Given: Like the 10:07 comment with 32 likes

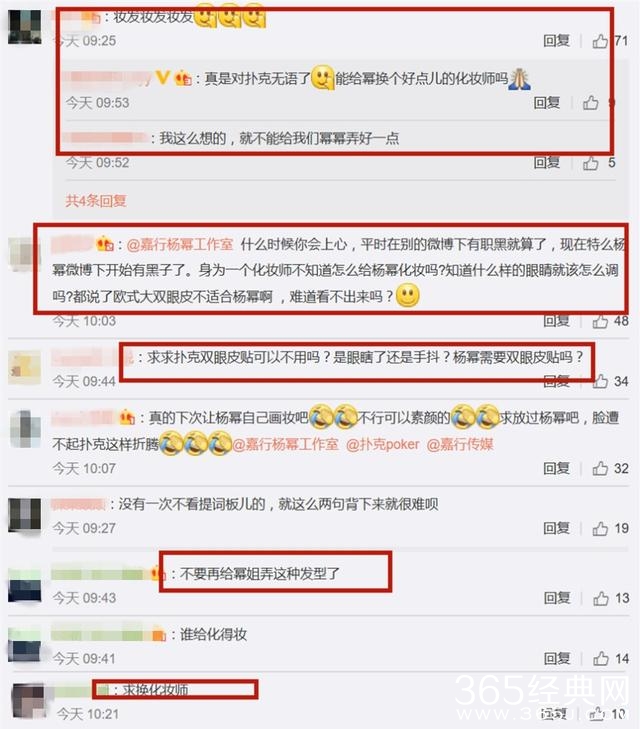Looking at the screenshot, I should 600,468.
